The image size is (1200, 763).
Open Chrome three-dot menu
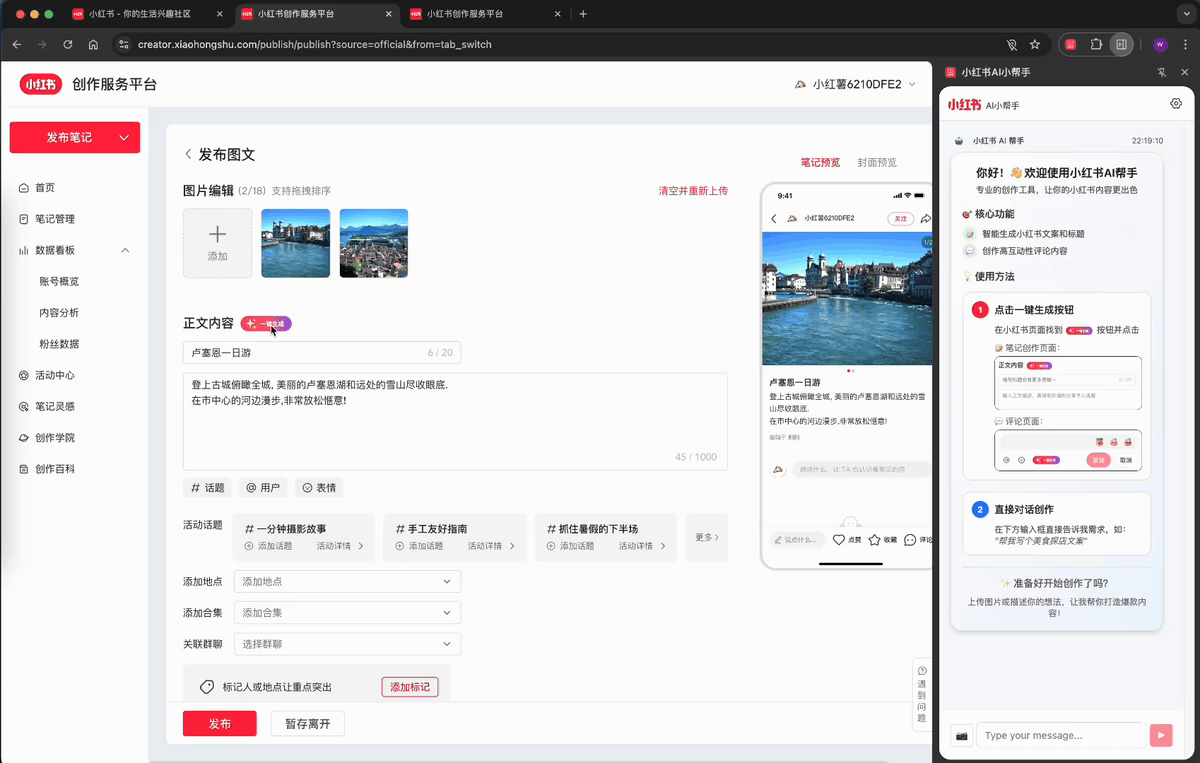tap(1183, 44)
